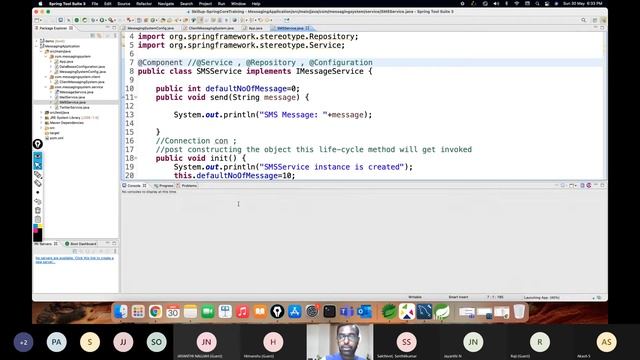
Task: Open the Calendar app showing 30
Action: [x=173, y=312]
